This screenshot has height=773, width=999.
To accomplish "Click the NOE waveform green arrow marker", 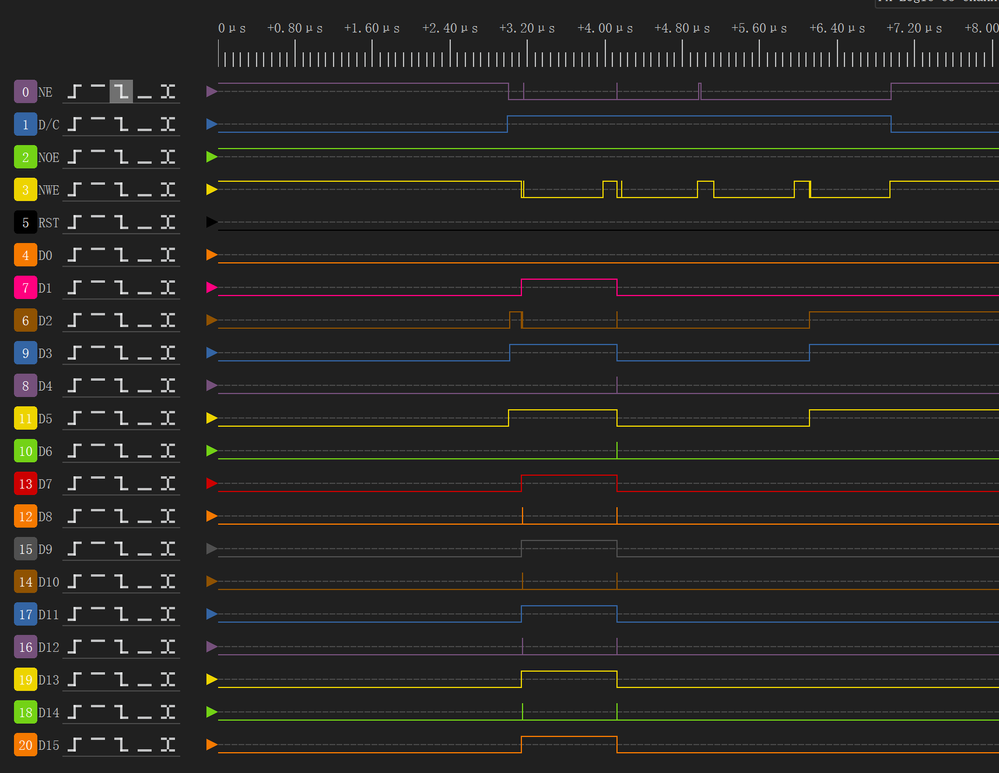I will pos(212,157).
